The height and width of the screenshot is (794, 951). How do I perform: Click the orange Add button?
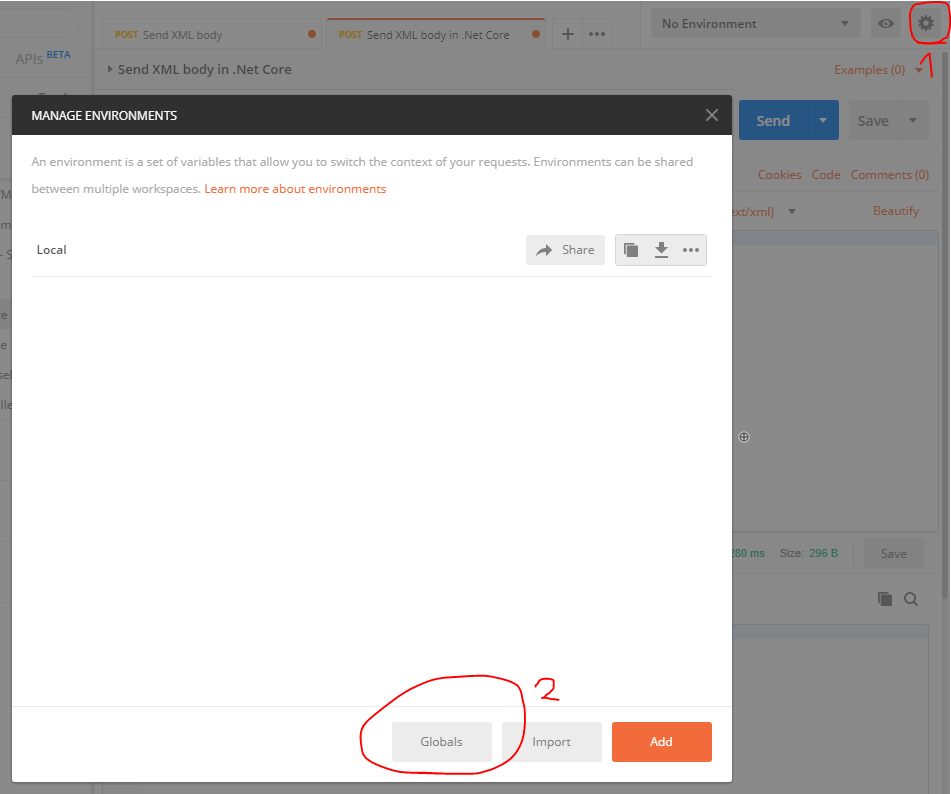click(x=661, y=742)
